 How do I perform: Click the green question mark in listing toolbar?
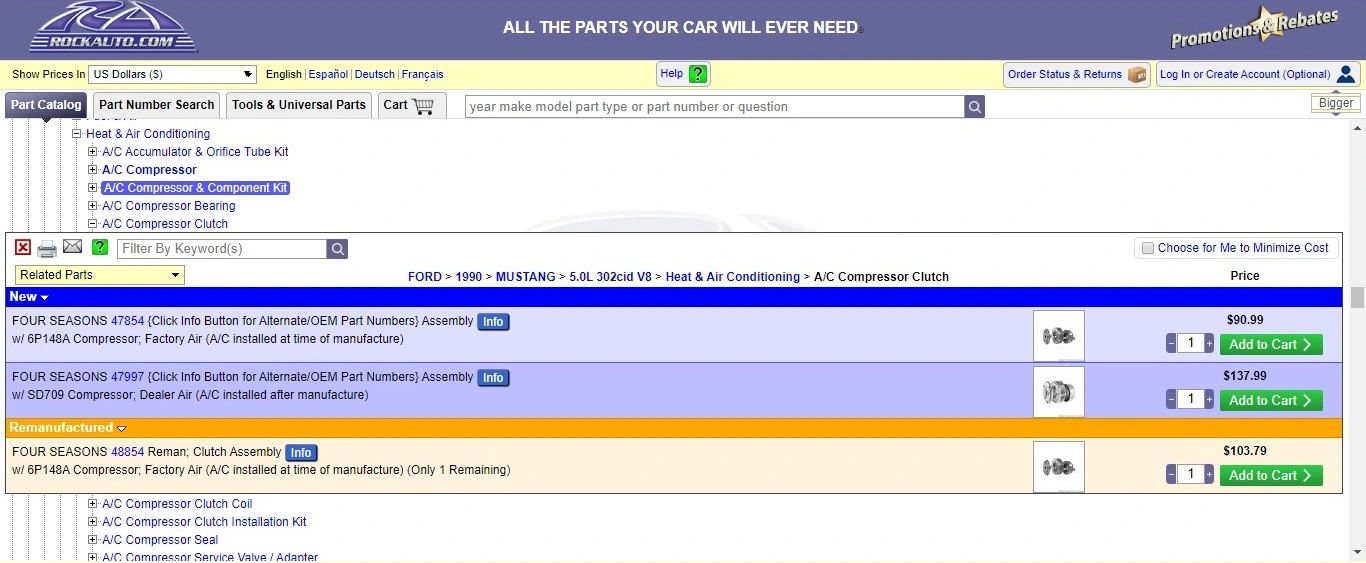coord(100,247)
